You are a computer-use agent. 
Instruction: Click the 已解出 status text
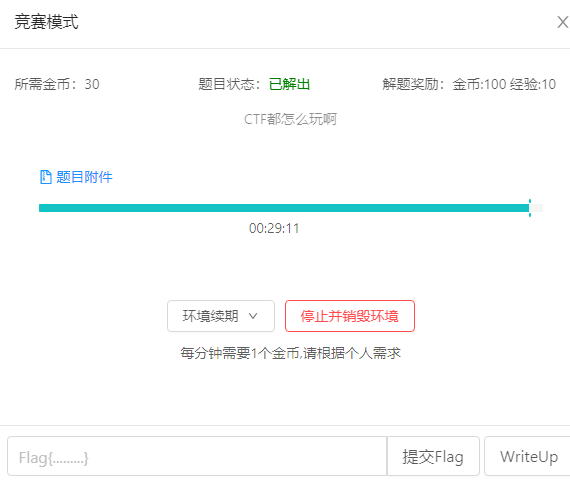tap(289, 84)
